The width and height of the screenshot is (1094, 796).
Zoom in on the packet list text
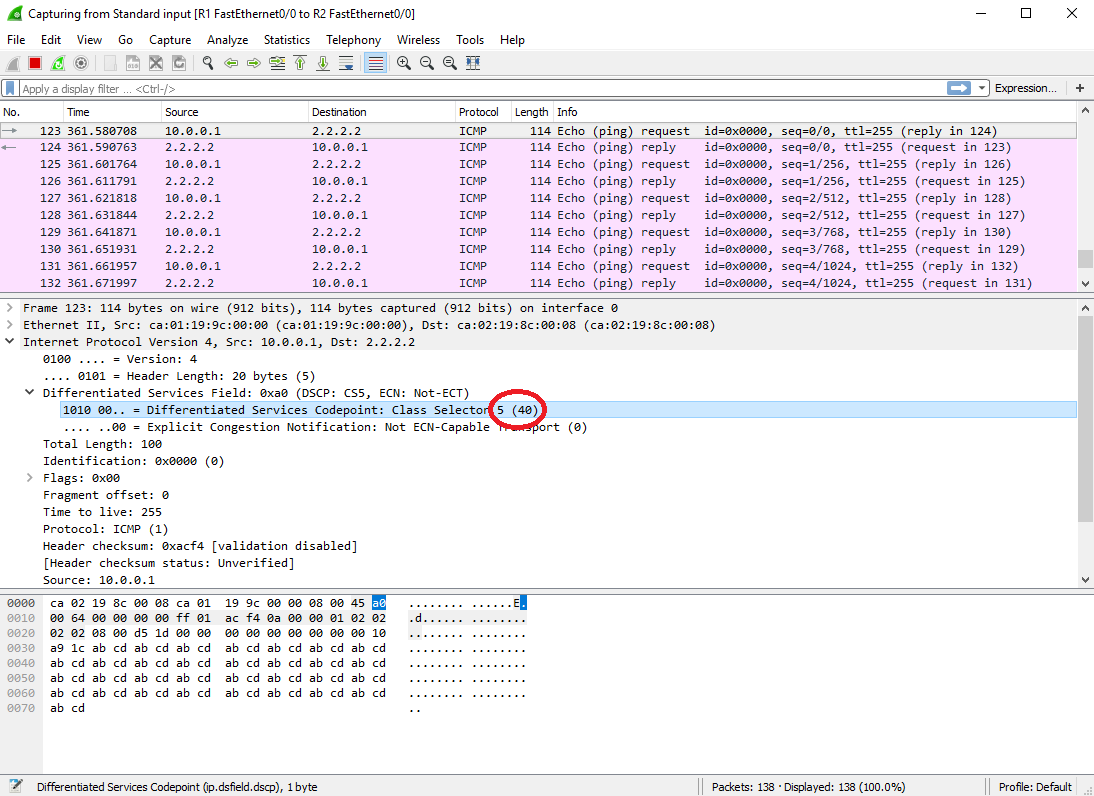403,62
